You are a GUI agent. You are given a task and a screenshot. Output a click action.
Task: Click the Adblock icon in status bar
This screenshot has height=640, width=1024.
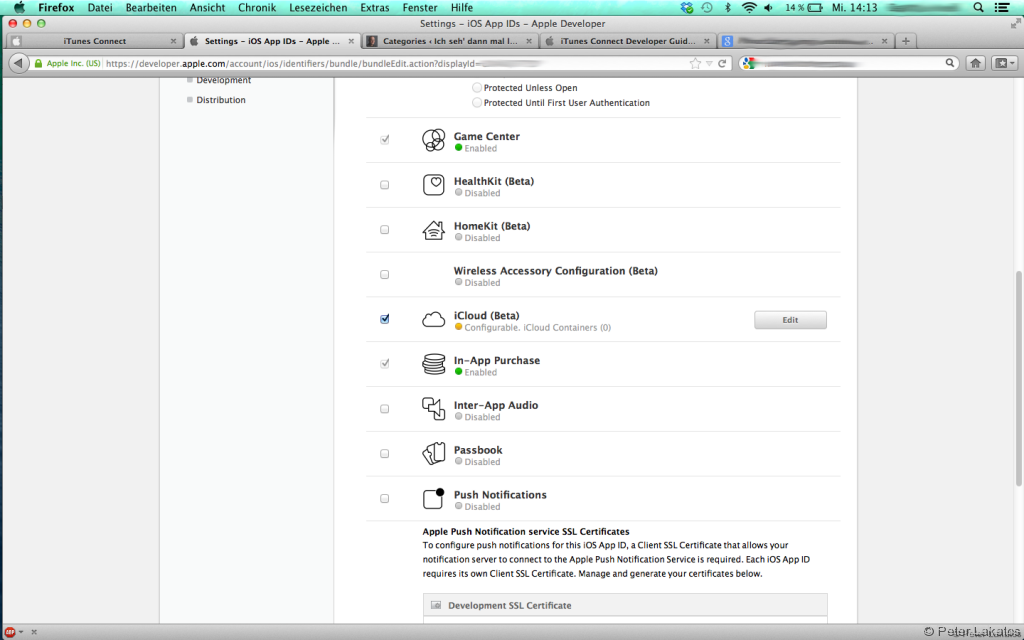(10, 632)
